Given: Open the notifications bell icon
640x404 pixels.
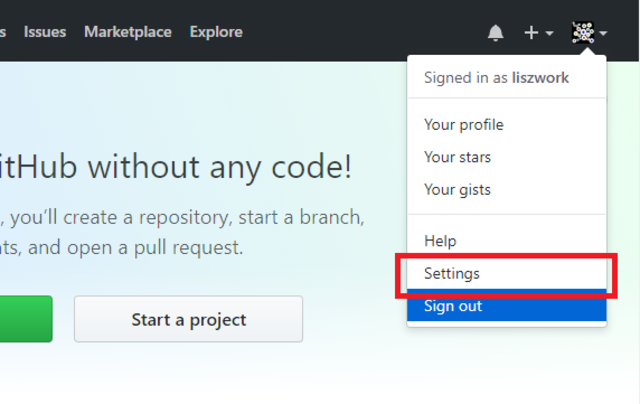Looking at the screenshot, I should pyautogui.click(x=496, y=33).
